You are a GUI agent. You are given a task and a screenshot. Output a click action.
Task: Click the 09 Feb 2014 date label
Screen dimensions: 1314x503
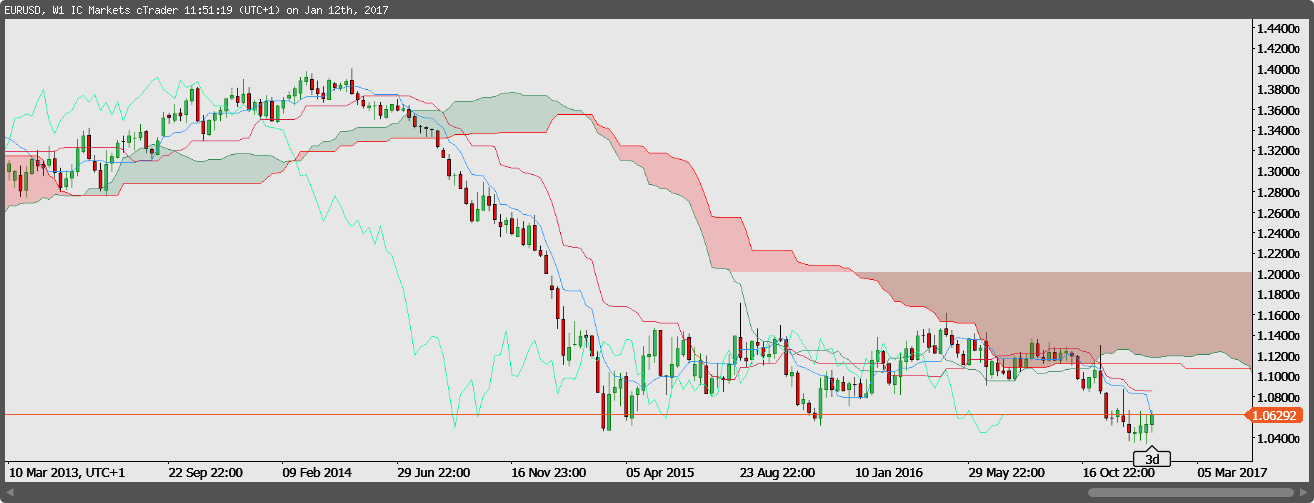pos(317,470)
